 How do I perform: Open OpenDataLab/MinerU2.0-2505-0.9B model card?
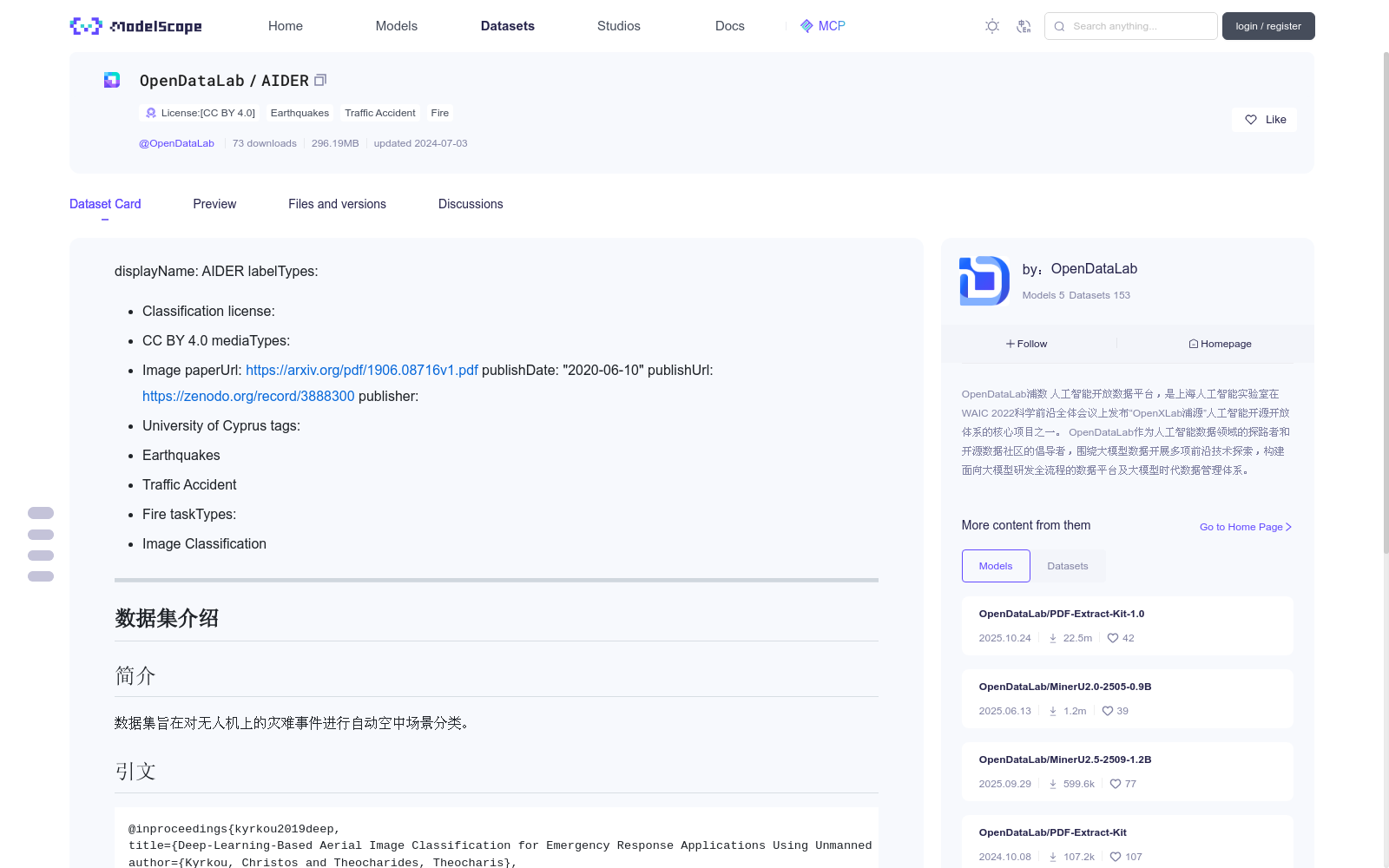pos(1127,699)
